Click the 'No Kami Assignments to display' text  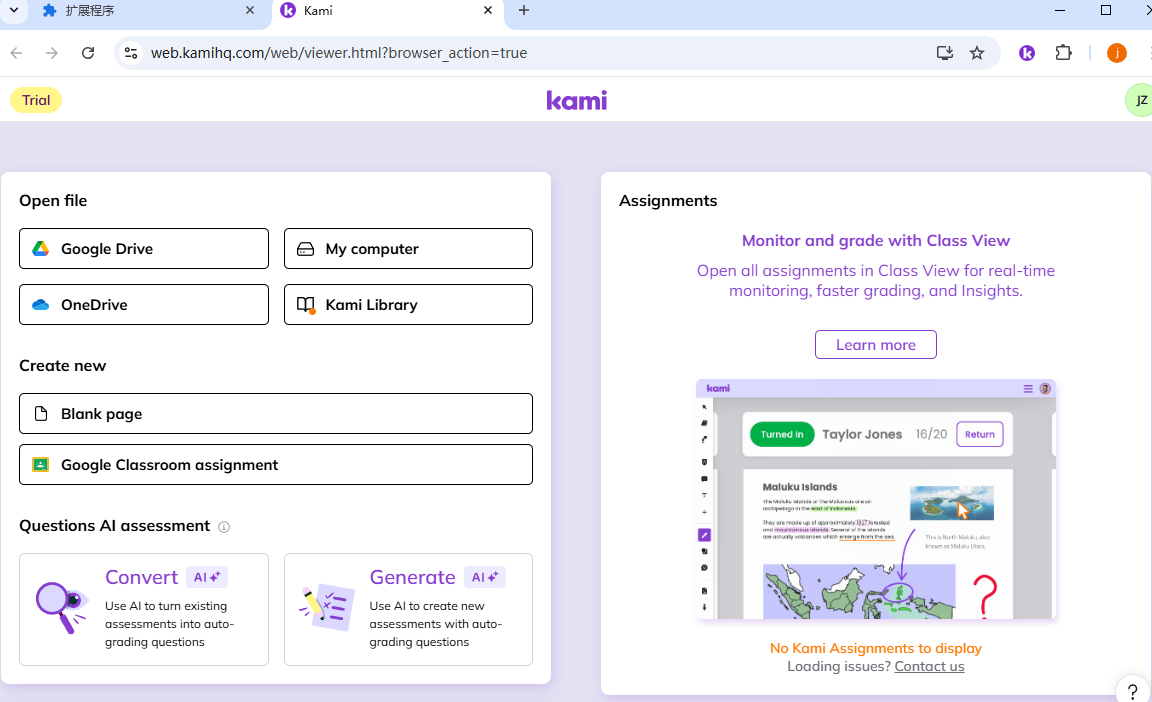tap(876, 648)
